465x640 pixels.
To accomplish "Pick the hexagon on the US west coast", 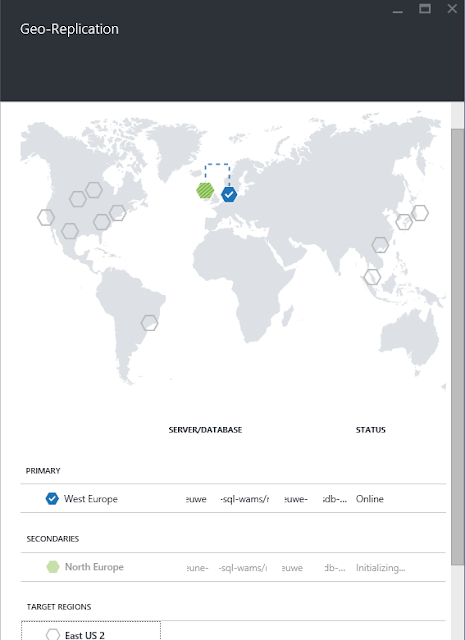I will click(46, 218).
